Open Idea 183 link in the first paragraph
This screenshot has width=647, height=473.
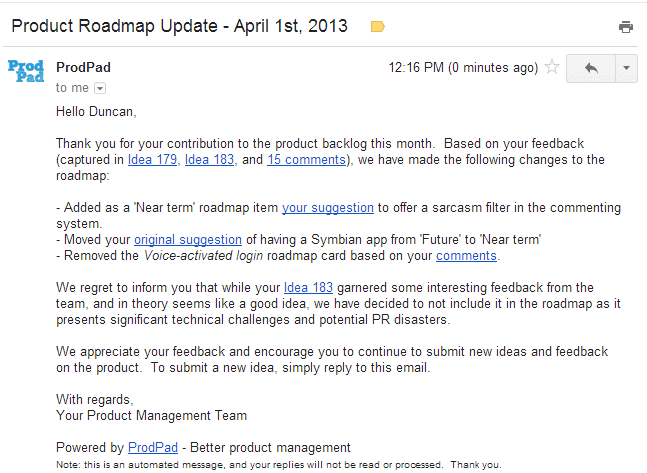212,160
